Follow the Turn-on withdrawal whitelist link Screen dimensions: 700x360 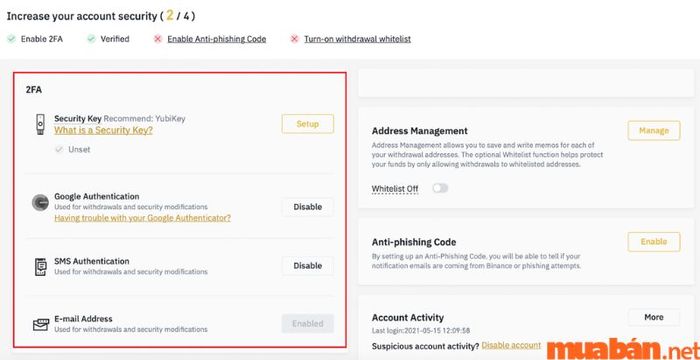click(358, 39)
